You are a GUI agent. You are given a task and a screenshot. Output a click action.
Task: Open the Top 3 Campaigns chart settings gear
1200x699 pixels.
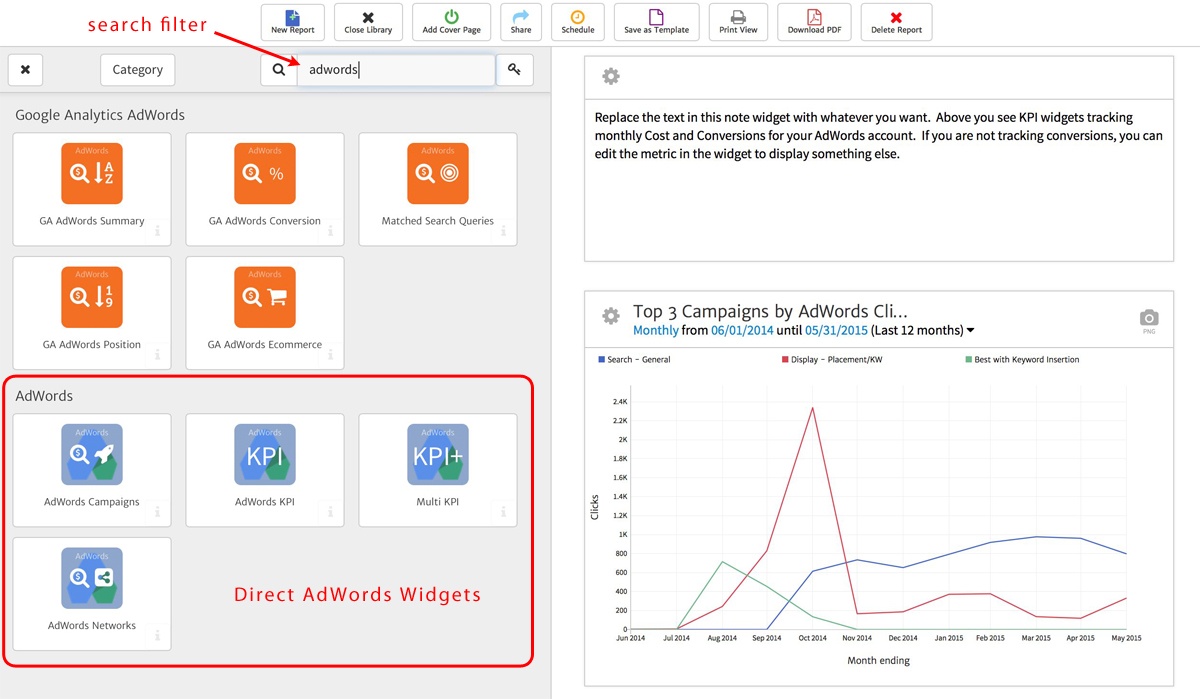coord(611,316)
